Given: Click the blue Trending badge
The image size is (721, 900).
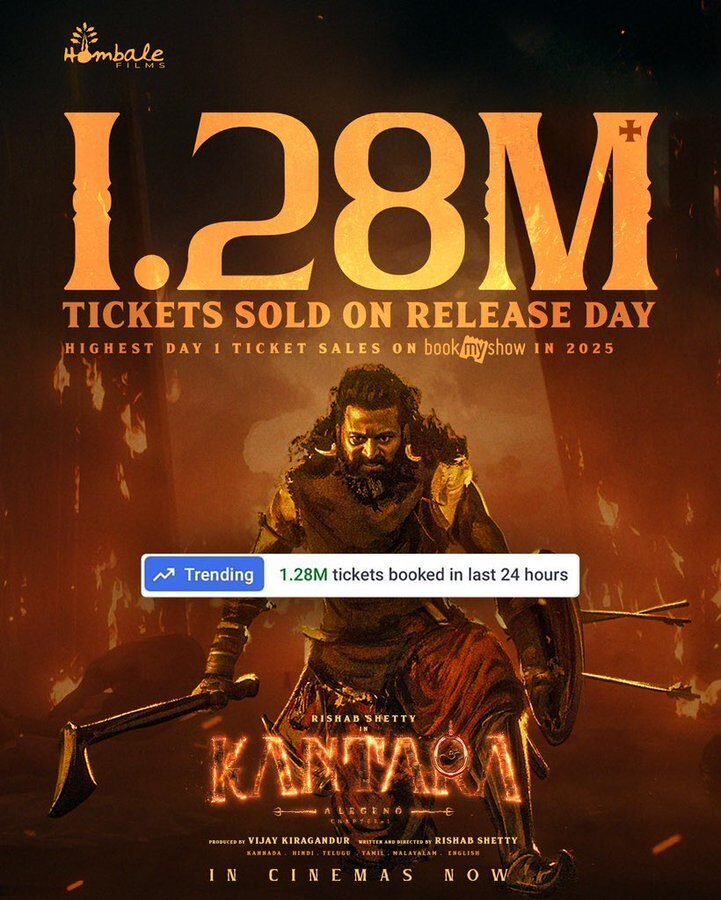Looking at the screenshot, I should coord(204,575).
